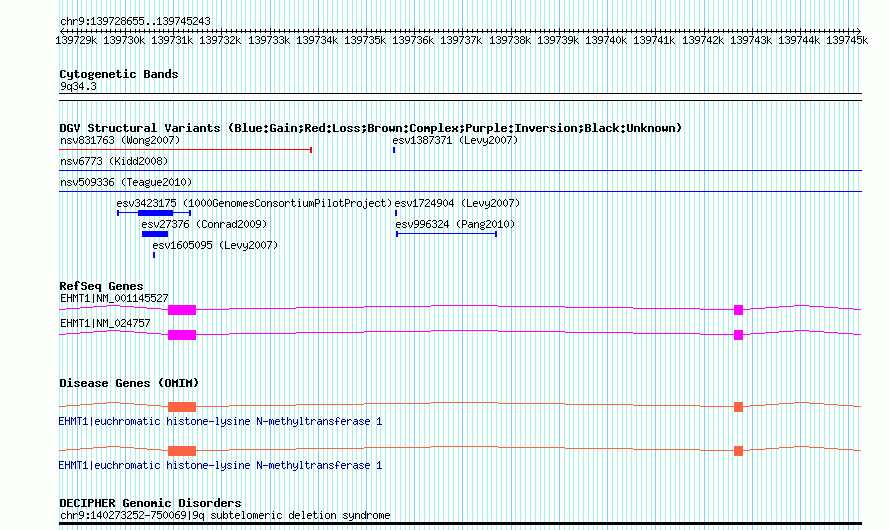The image size is (890, 530).
Task: Select the esv27376 (Conrad2009) variant label
Action: point(204,224)
